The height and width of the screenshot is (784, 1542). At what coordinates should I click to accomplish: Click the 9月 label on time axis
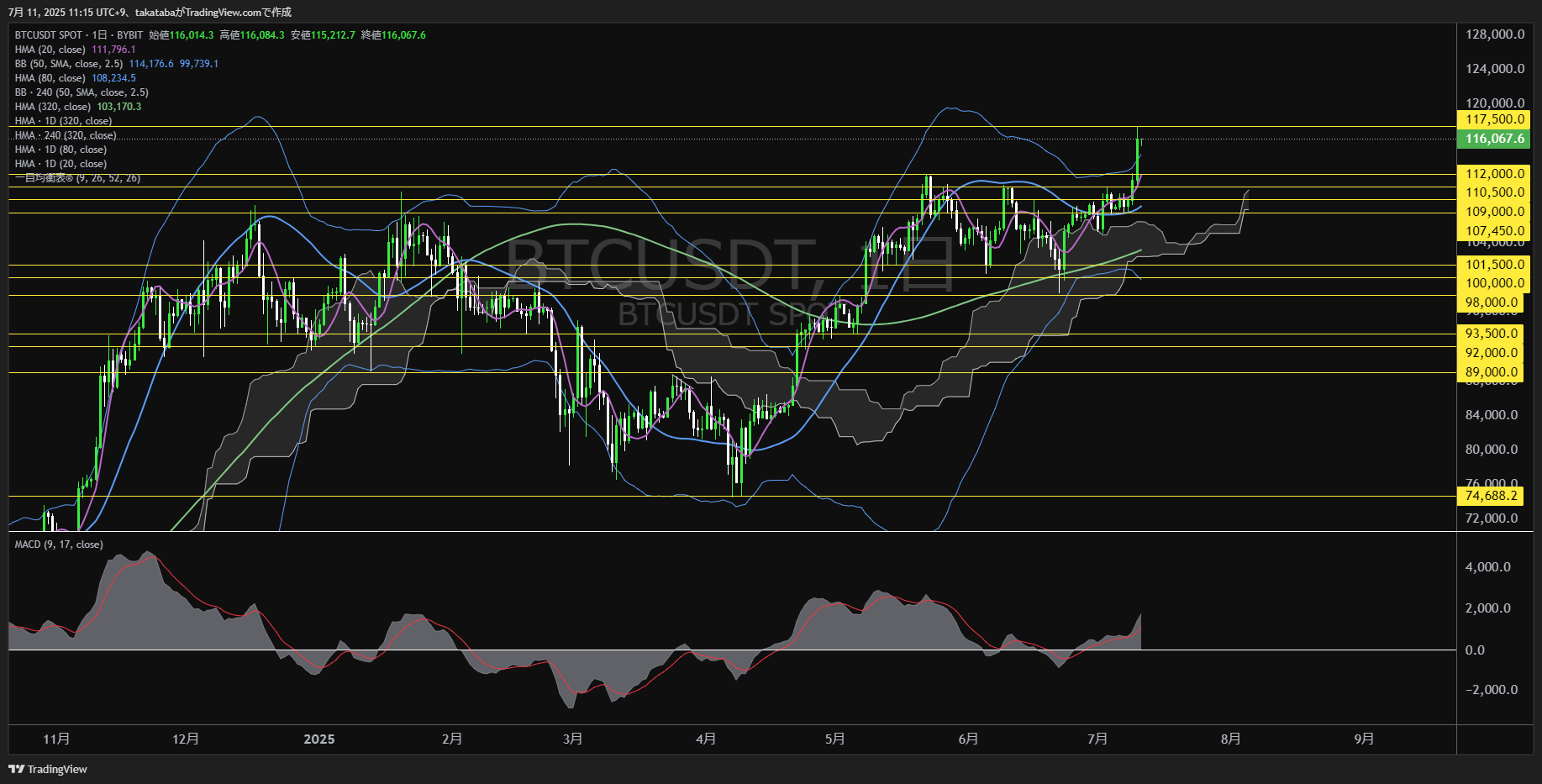pyautogui.click(x=1364, y=739)
